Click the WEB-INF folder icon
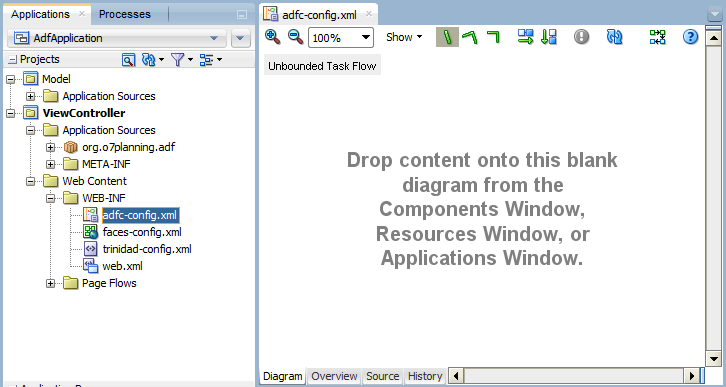The height and width of the screenshot is (387, 726). click(x=70, y=198)
